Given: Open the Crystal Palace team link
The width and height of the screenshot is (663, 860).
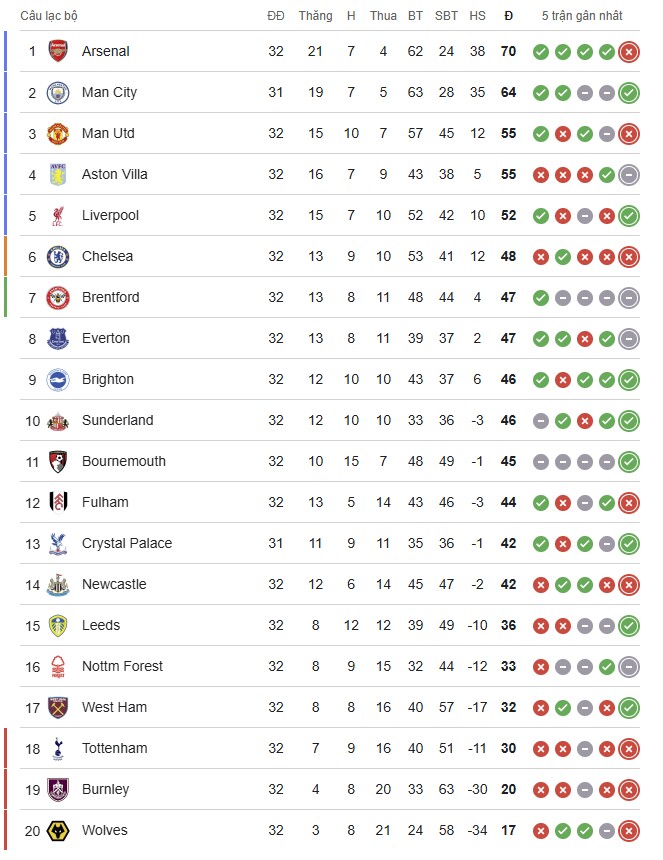Looking at the screenshot, I should point(127,543).
